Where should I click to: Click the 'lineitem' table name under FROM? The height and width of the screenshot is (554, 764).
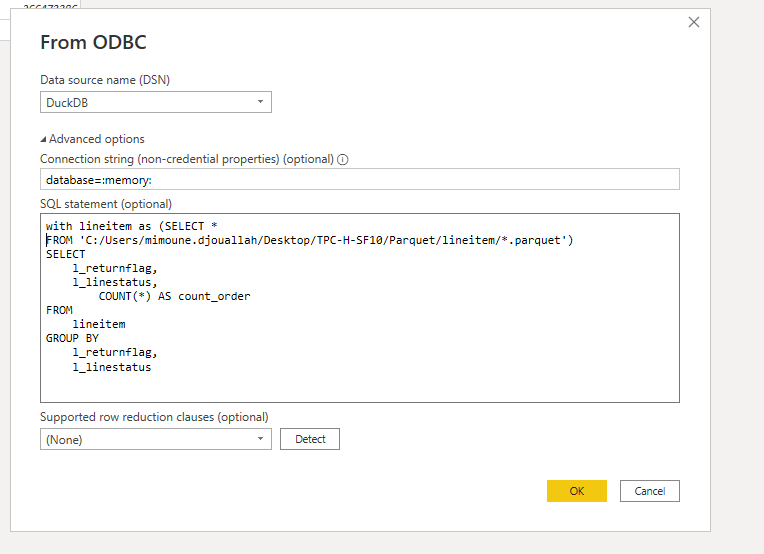click(98, 324)
